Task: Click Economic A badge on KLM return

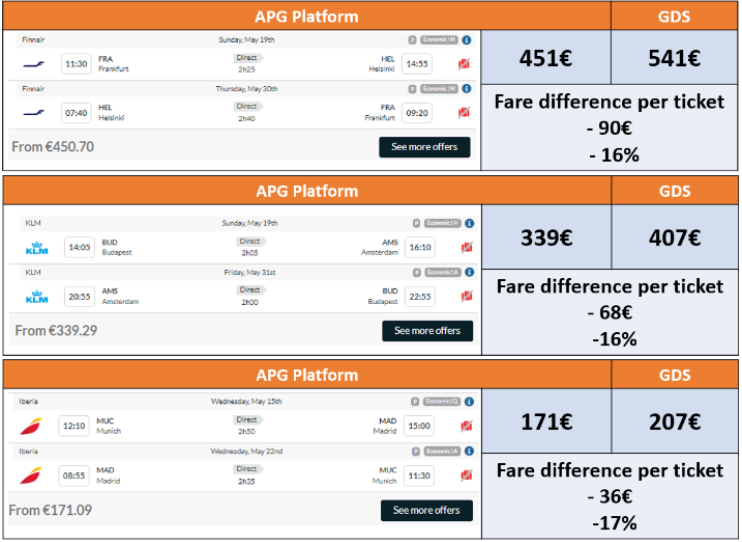Action: pos(442,272)
